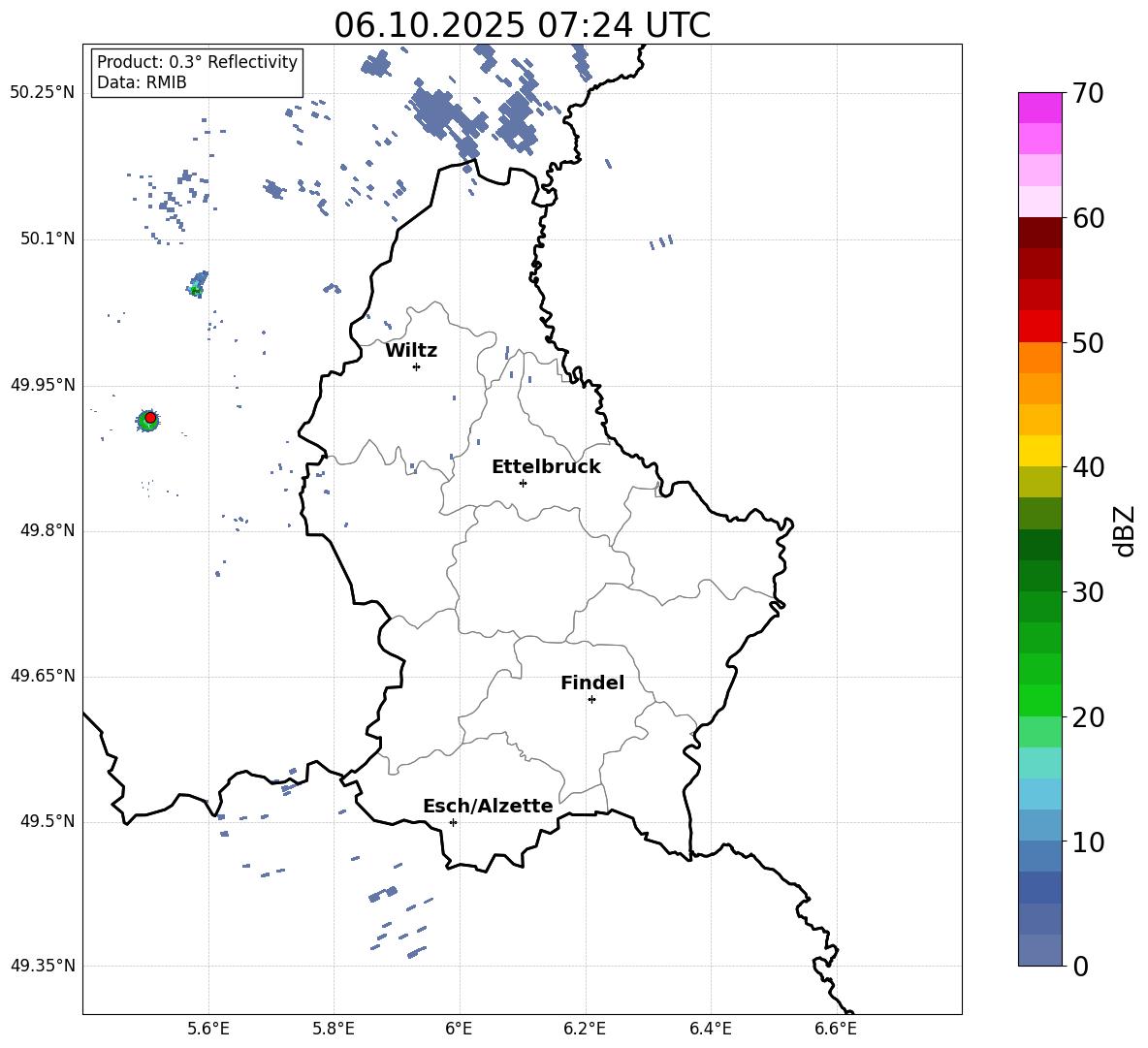Screen dimensions: 1148x1048
Task: Click the colorbar tick value 0
Action: click(x=1080, y=966)
